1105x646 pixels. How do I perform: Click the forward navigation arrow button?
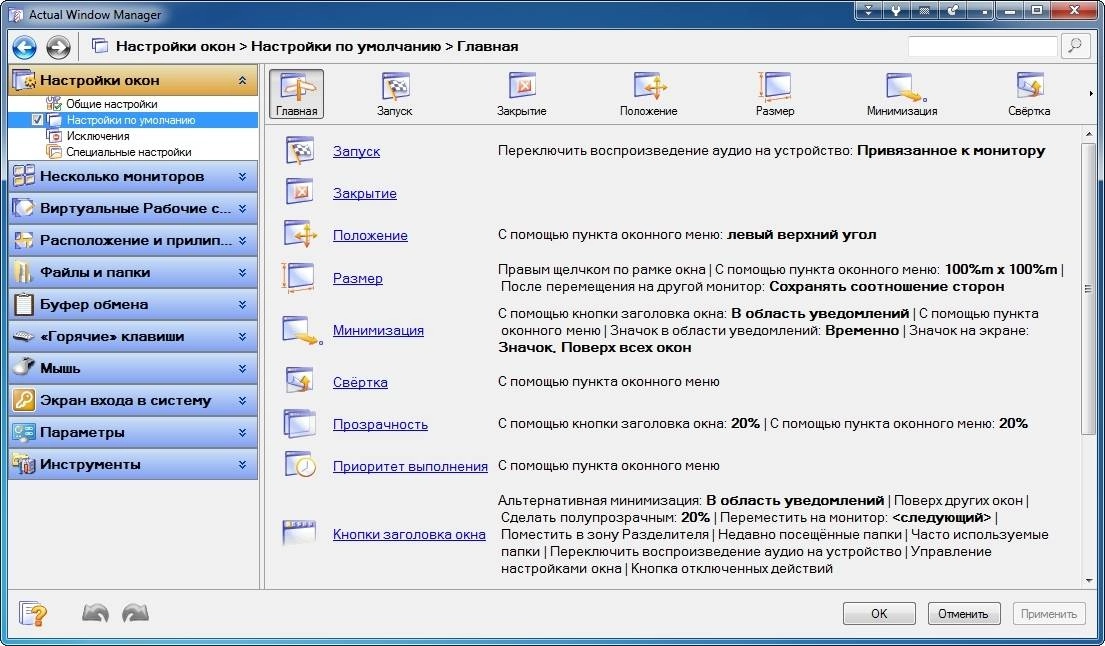point(58,47)
